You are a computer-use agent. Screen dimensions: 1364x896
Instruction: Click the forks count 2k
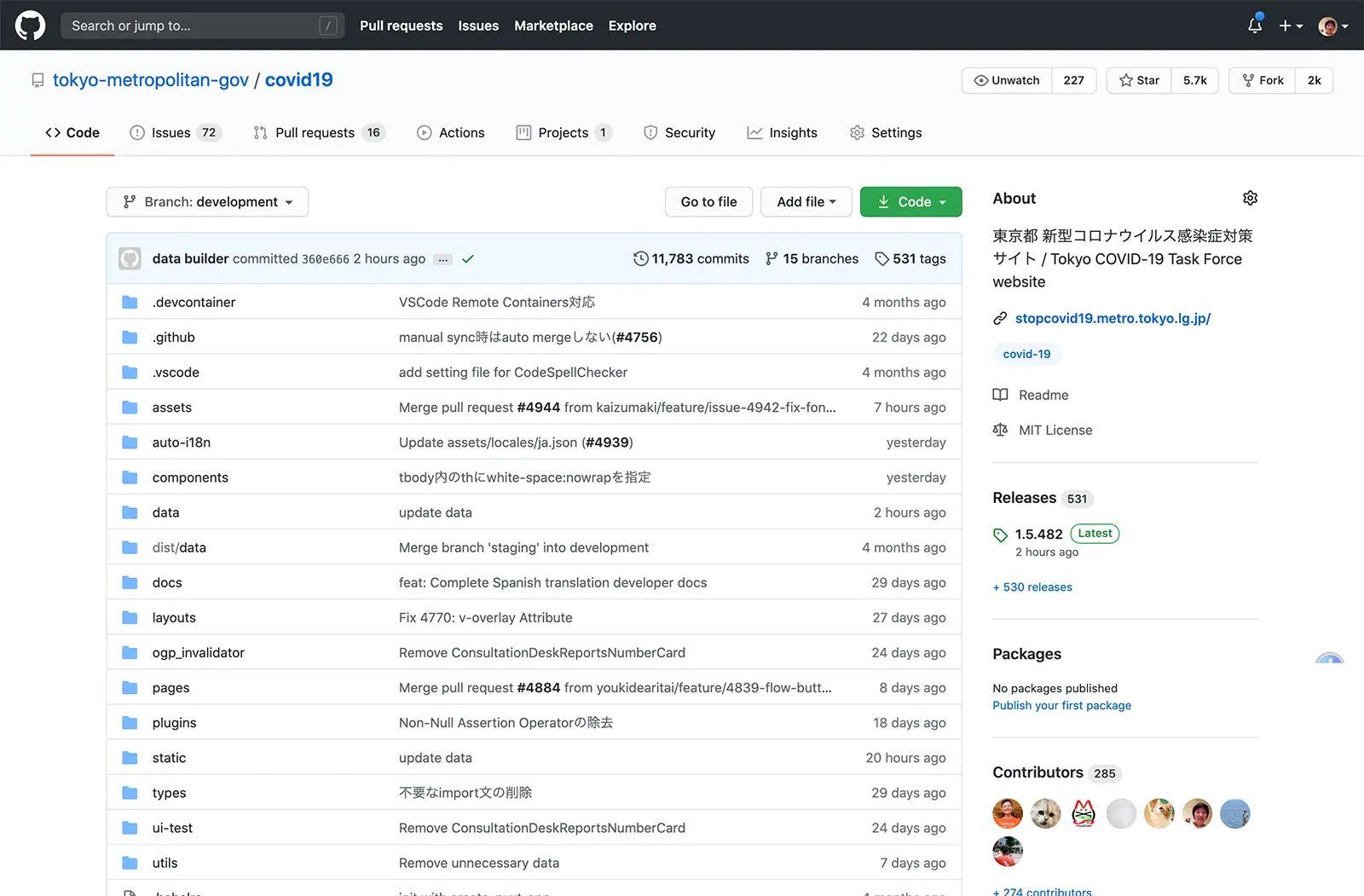[1315, 80]
